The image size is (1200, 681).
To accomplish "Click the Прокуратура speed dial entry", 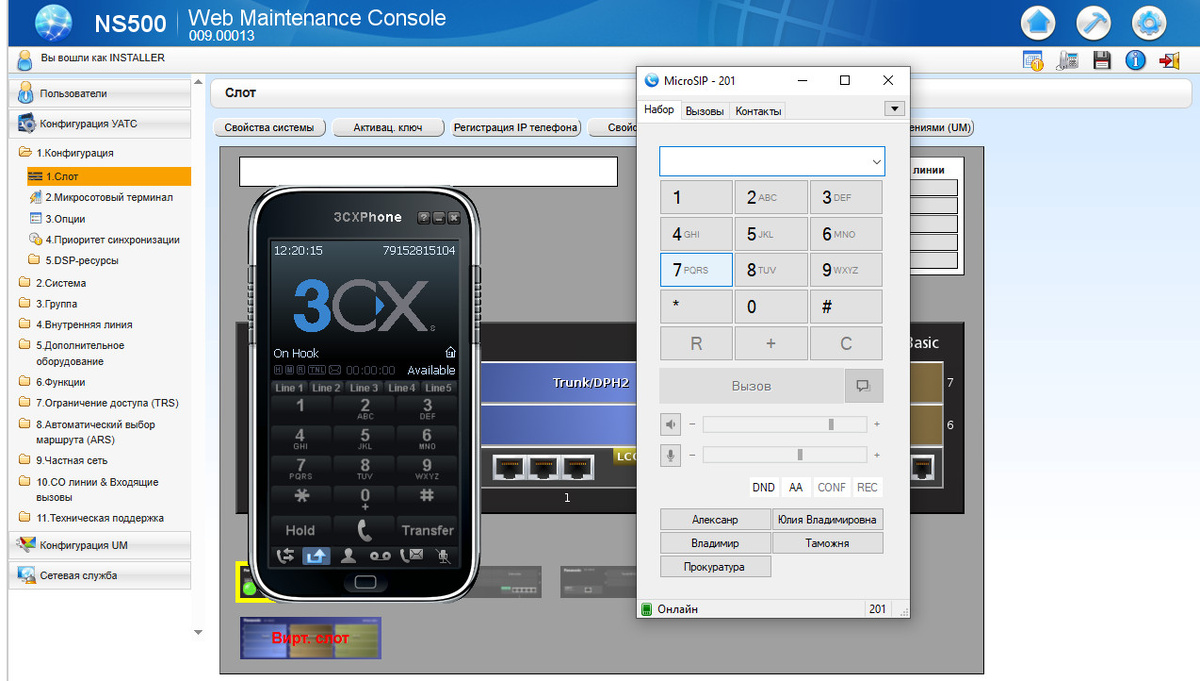I will 715,566.
